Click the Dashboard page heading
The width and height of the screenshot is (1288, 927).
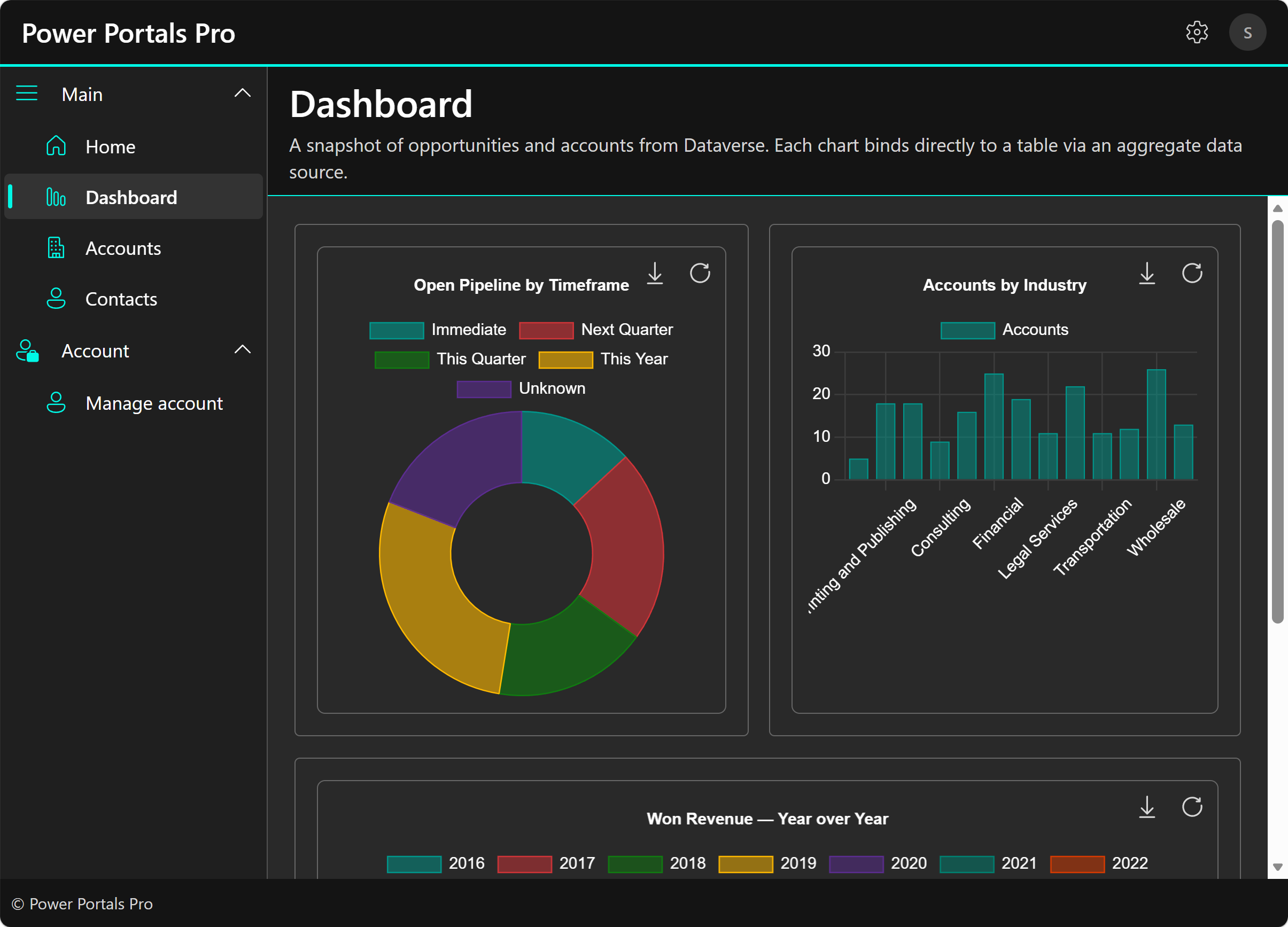point(381,104)
